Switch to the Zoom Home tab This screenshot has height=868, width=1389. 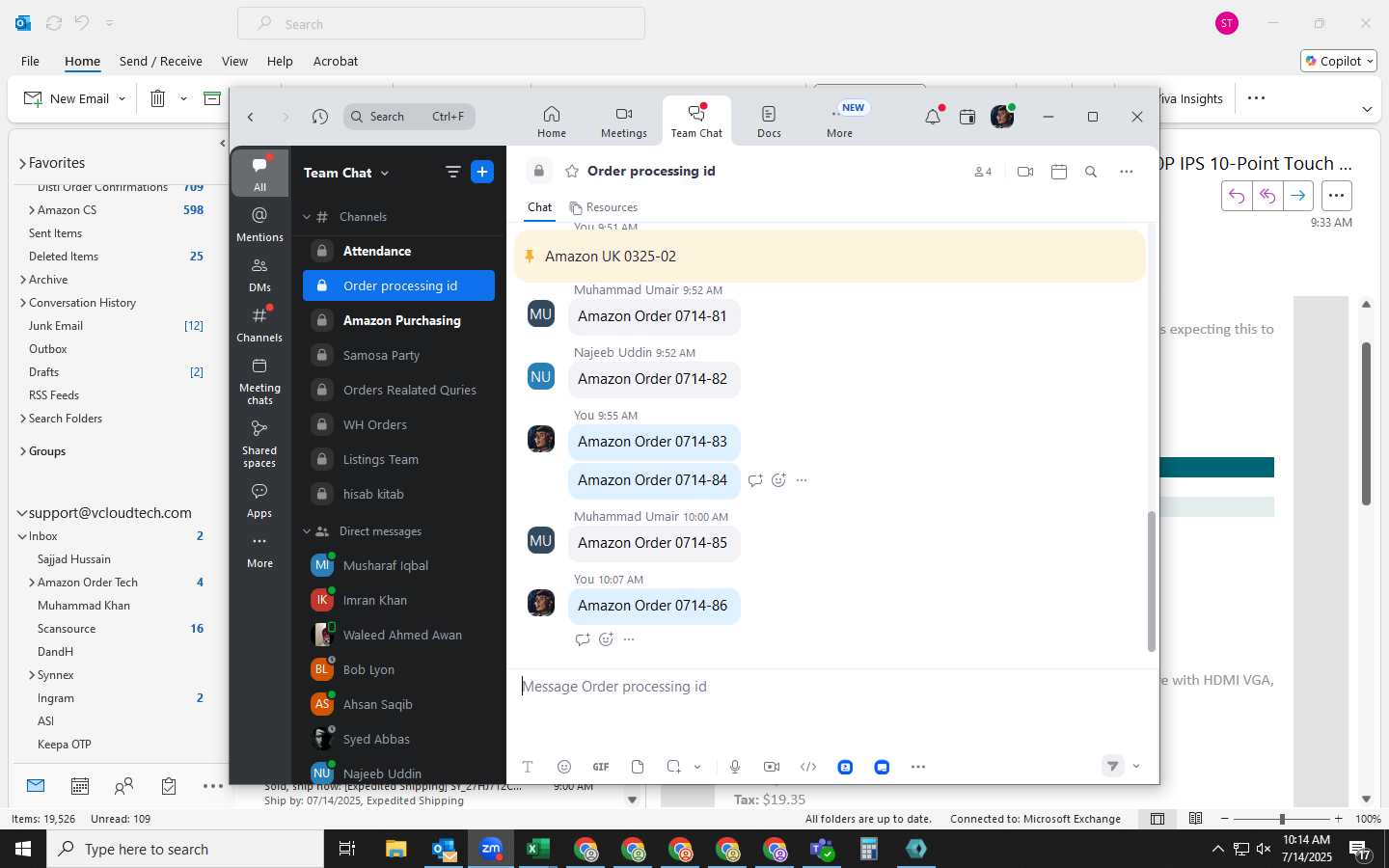pos(552,122)
